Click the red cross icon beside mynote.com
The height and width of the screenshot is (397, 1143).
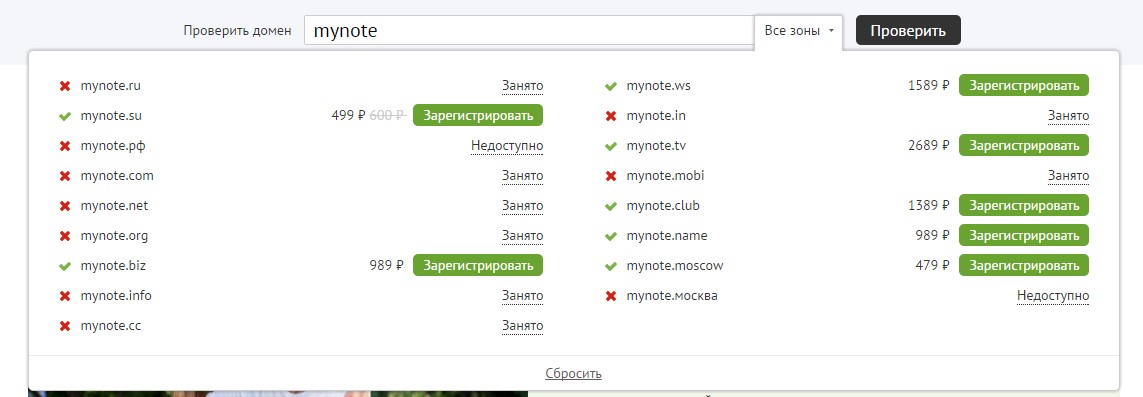[65, 176]
